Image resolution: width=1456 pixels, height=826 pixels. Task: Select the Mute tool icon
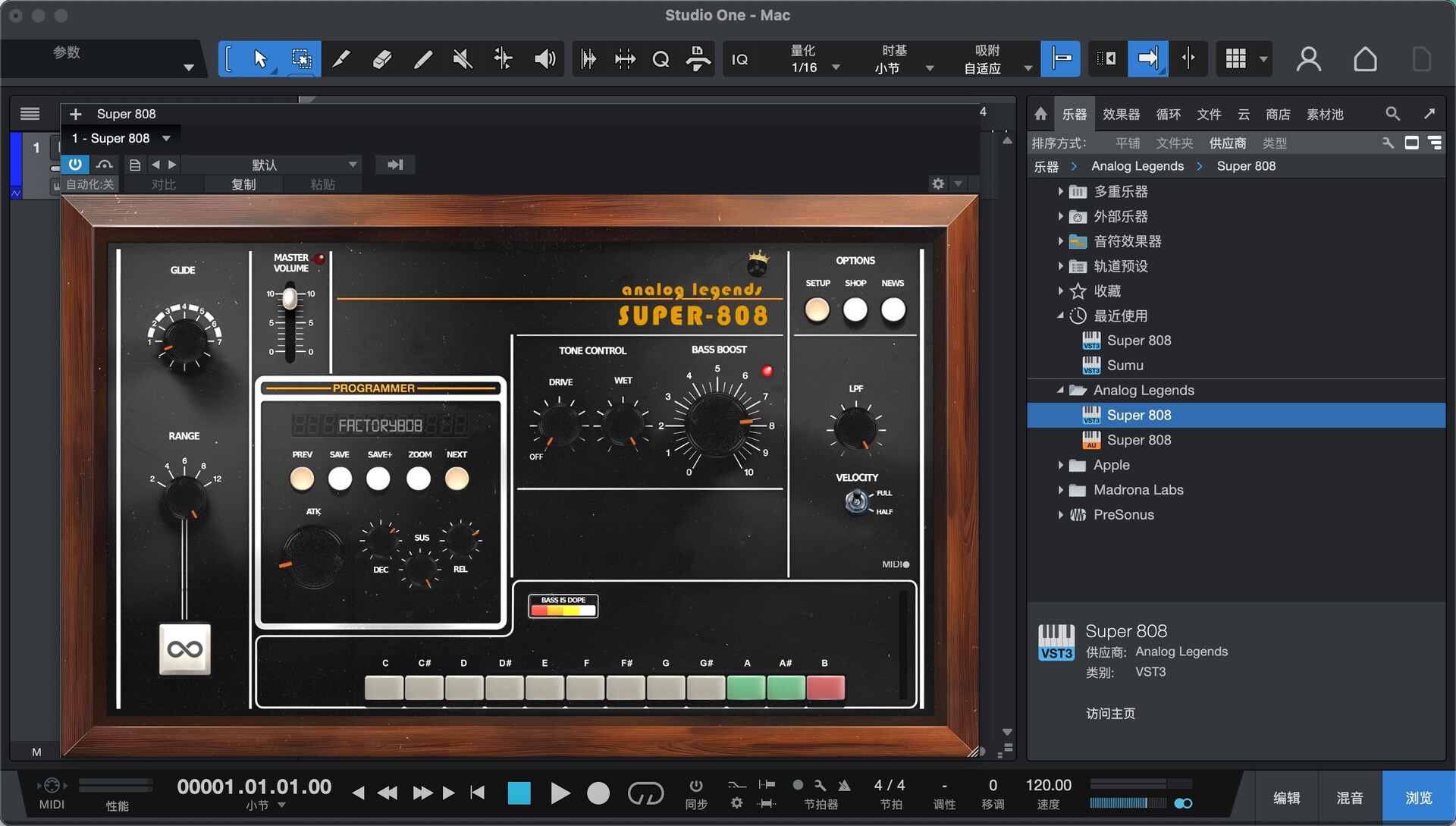463,59
